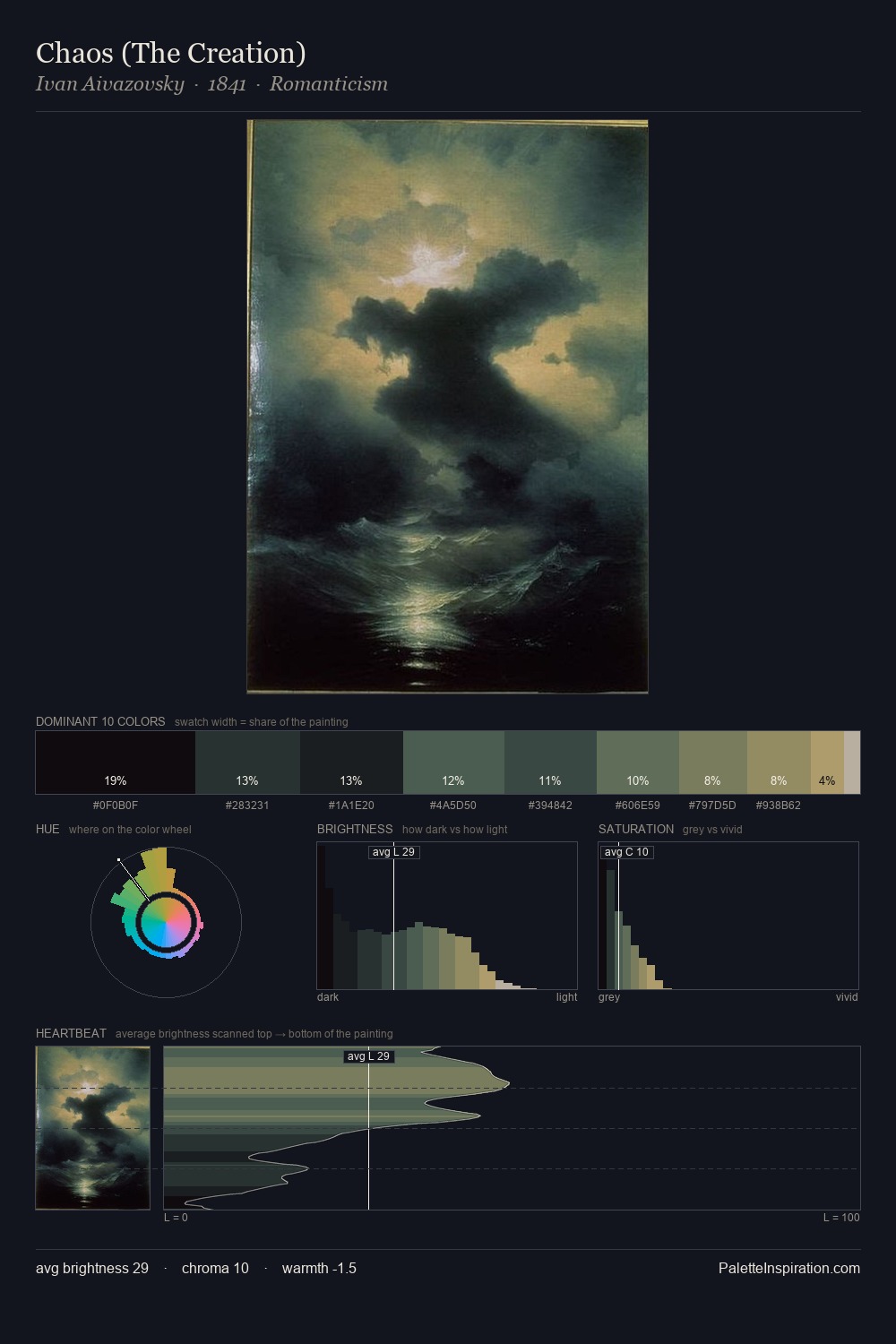Open the main Chaos painting image

pos(447,407)
